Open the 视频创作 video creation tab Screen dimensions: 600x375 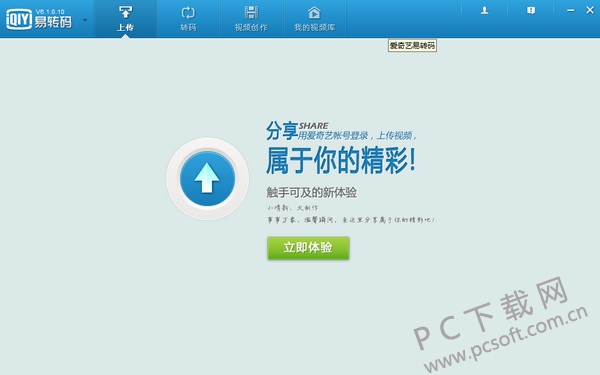251,18
